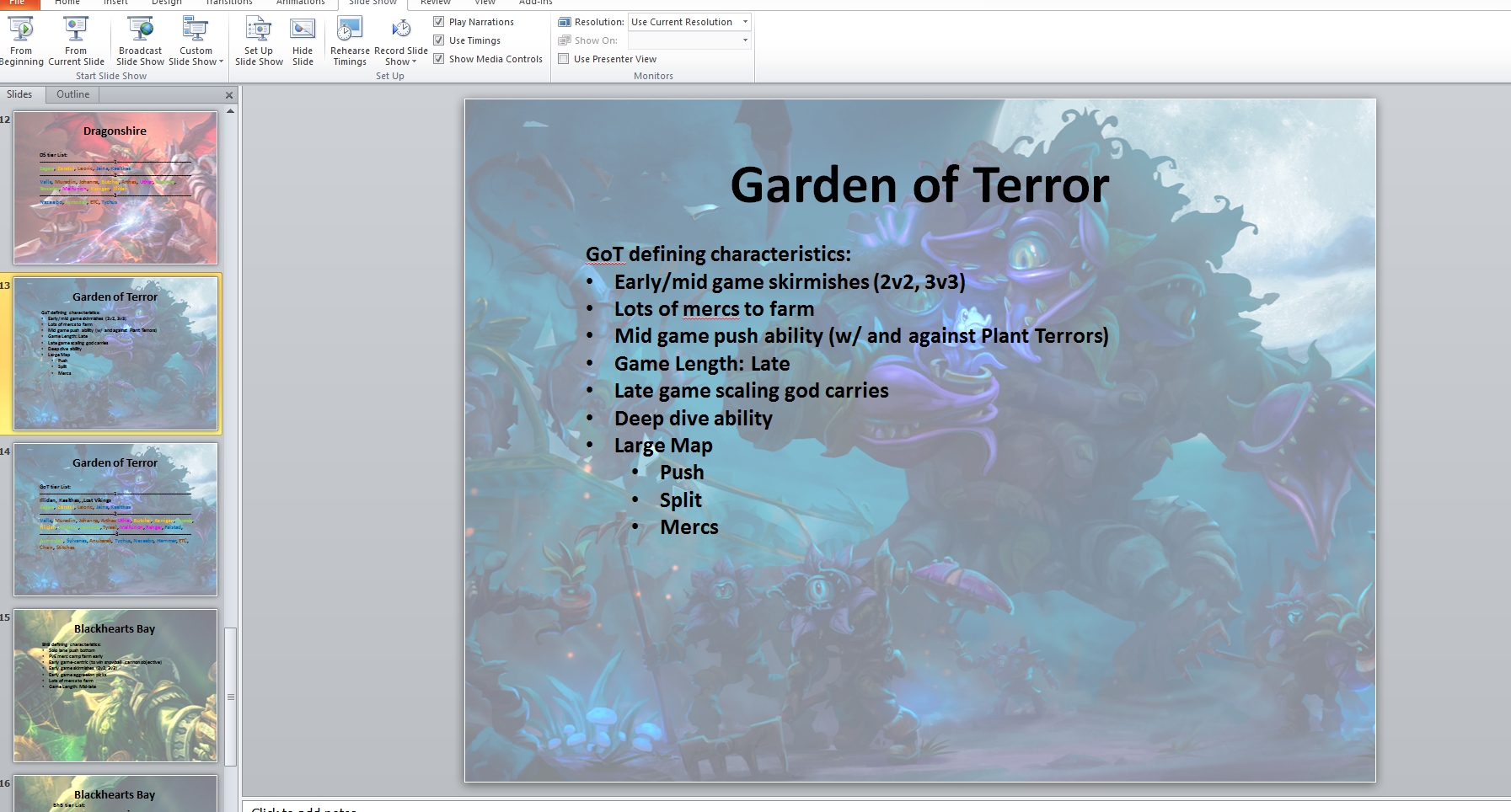1511x812 pixels.
Task: Select slide 13 Garden of Terror thumbnail
Action: click(x=115, y=354)
